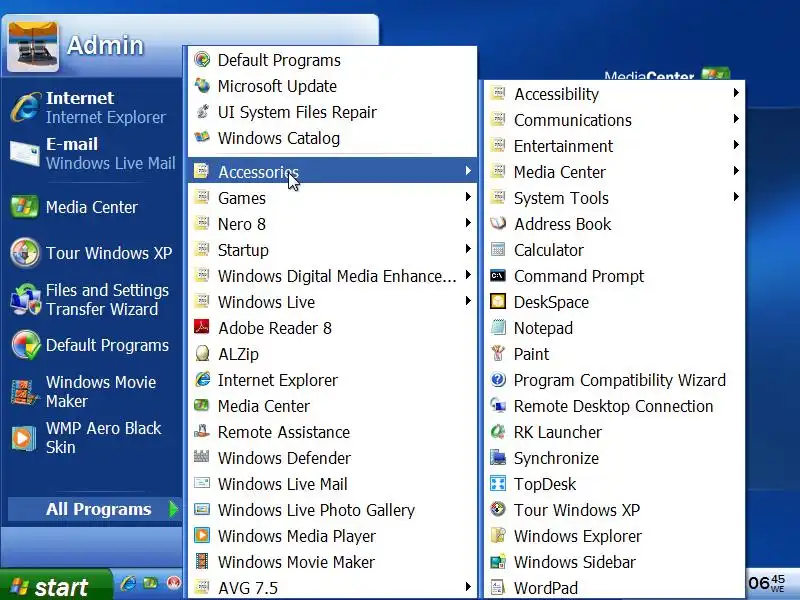
Task: Click the Calculator icon
Action: point(498,249)
